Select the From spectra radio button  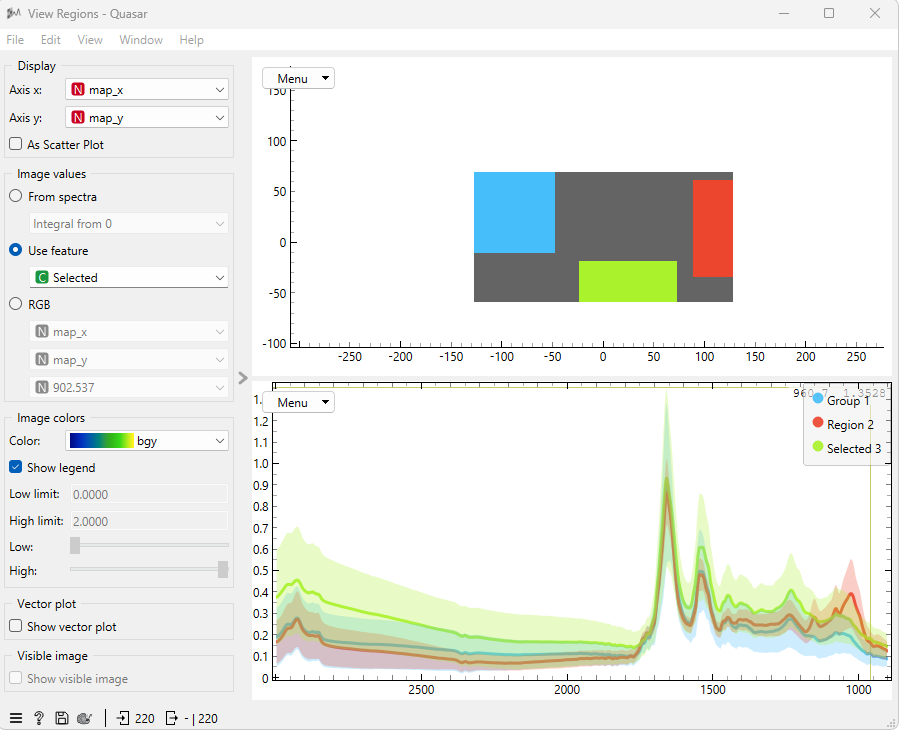[x=16, y=196]
